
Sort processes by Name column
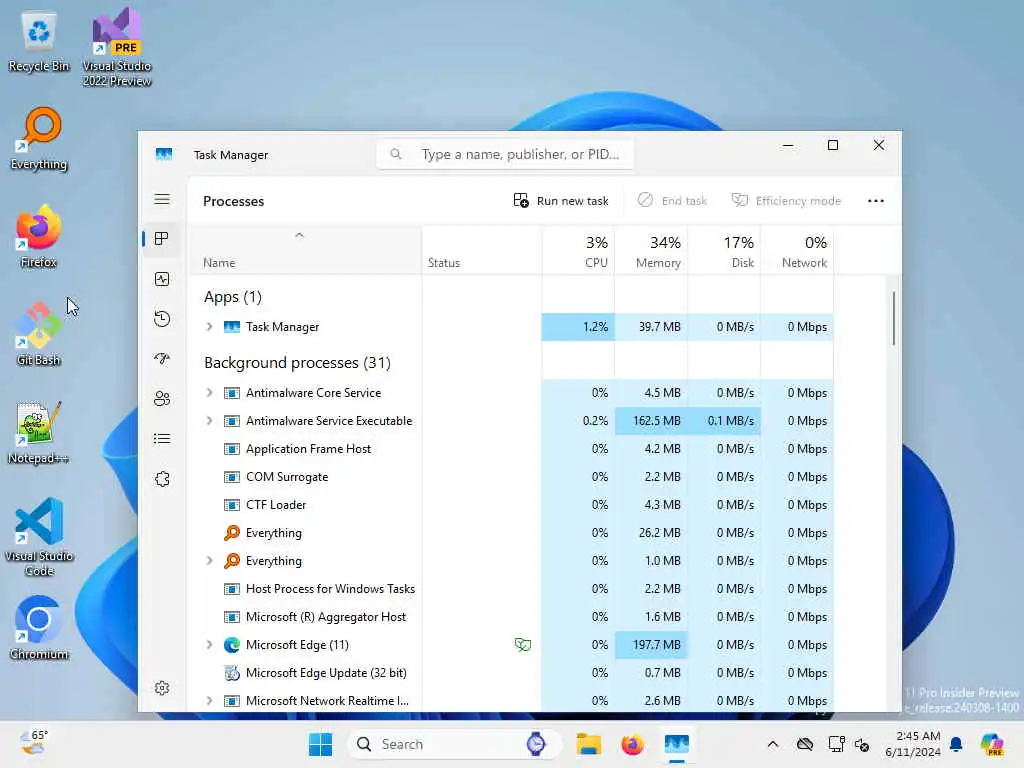point(305,251)
